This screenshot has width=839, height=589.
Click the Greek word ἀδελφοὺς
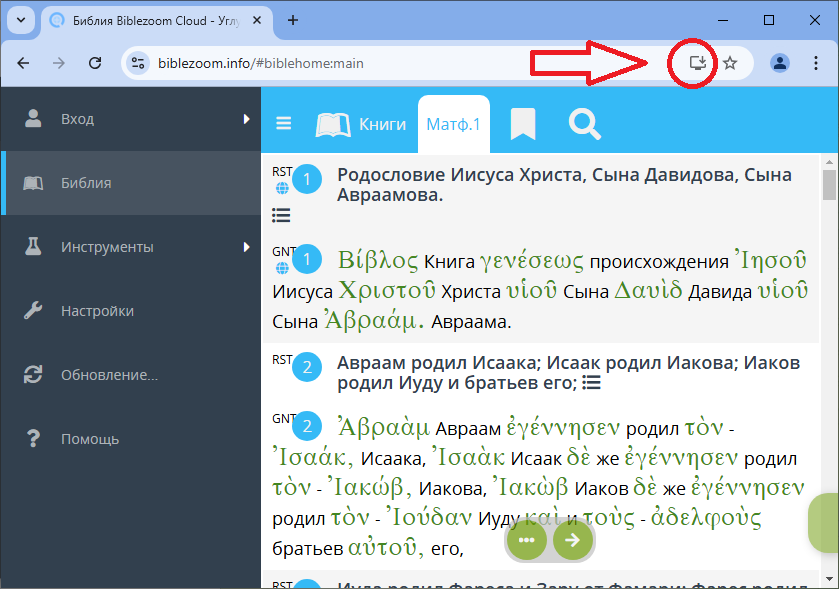[706, 517]
